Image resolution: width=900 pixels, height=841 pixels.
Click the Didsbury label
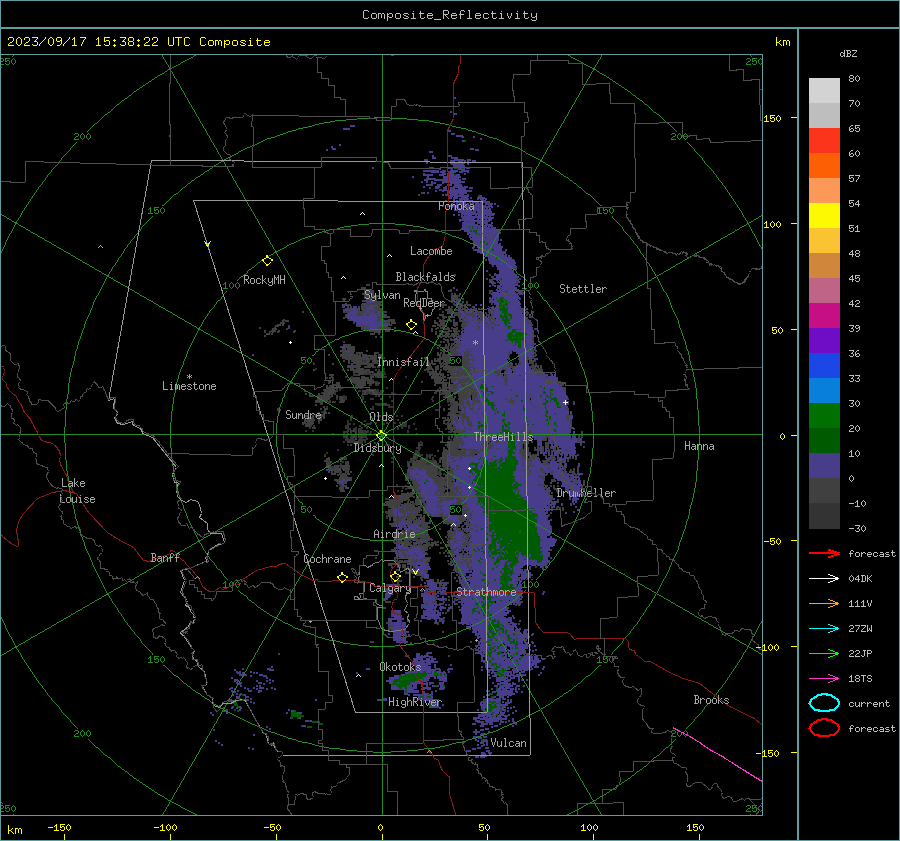(377, 448)
